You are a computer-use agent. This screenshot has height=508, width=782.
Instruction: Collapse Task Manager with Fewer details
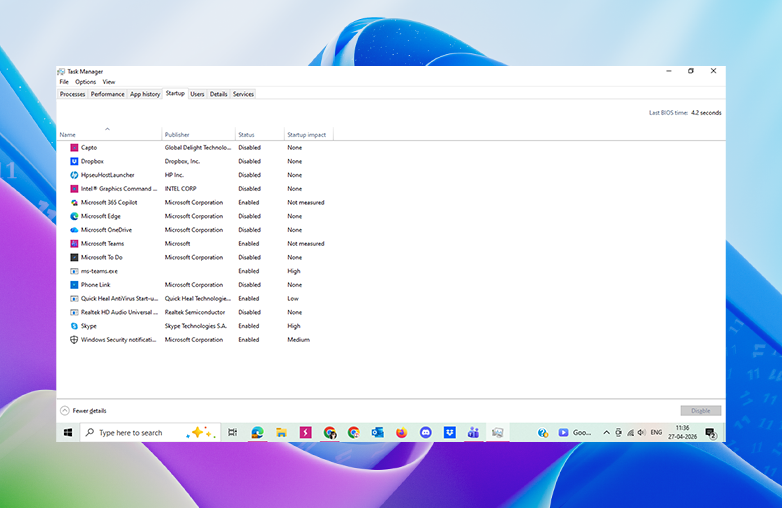(83, 411)
